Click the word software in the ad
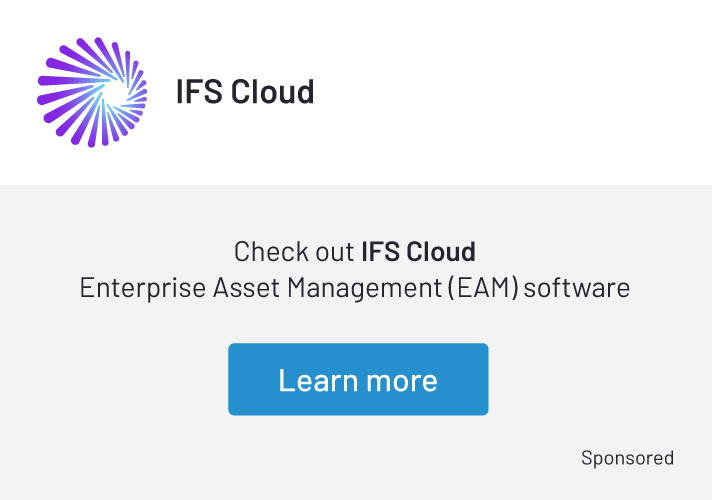 click(x=577, y=288)
